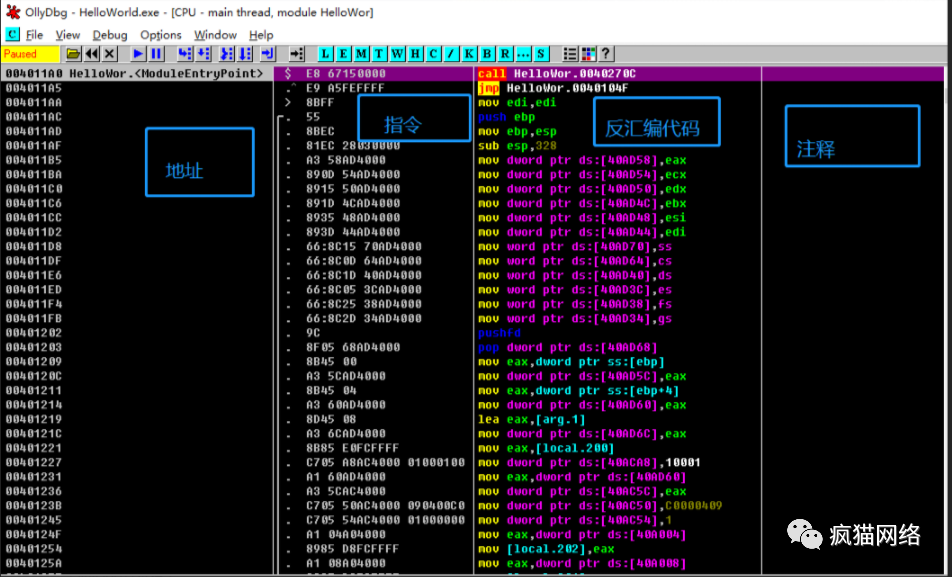The image size is (952, 577).
Task: Select address 0040125A in the address column
Action: coord(33,563)
